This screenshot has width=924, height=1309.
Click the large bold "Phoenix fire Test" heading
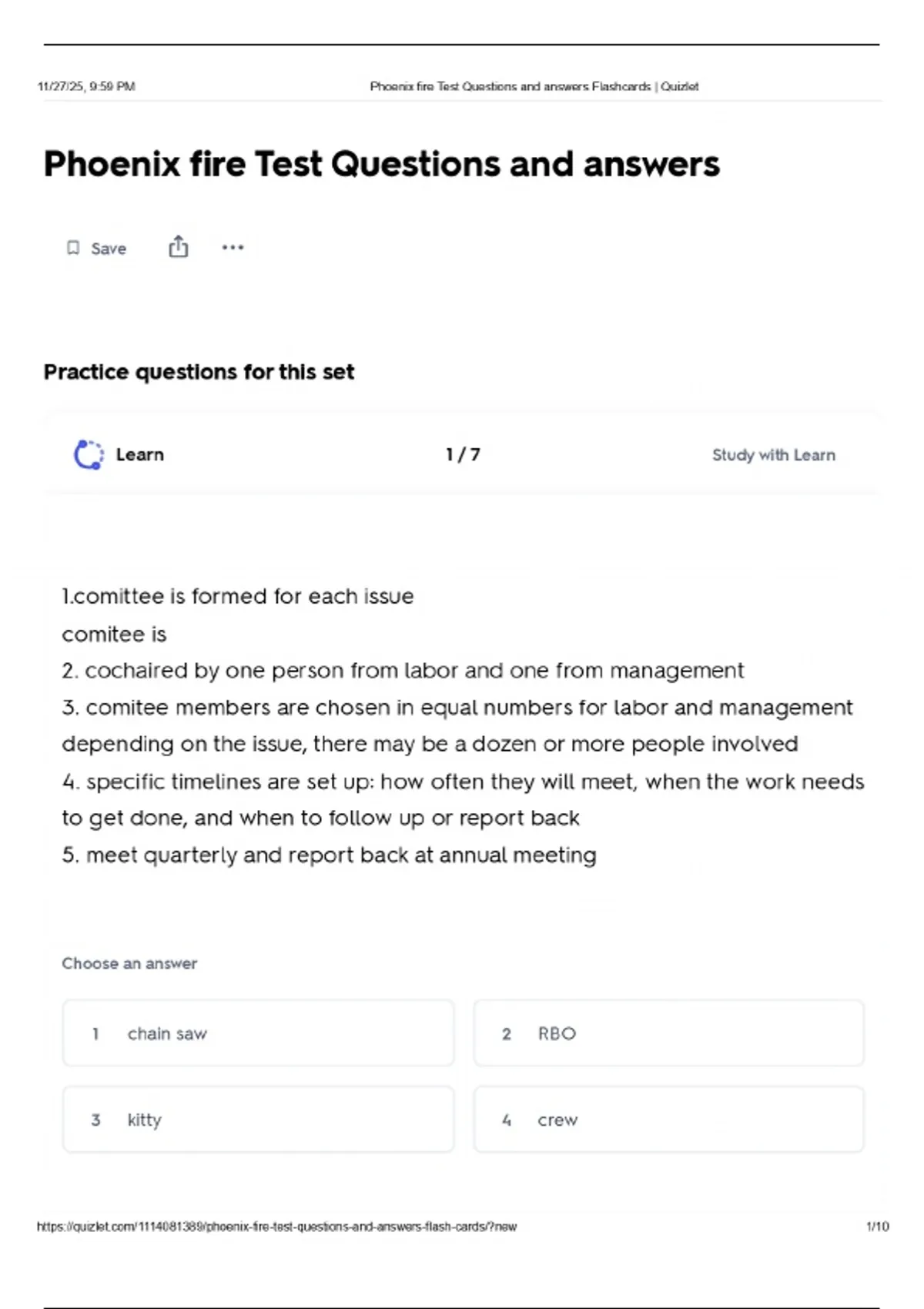coord(381,164)
